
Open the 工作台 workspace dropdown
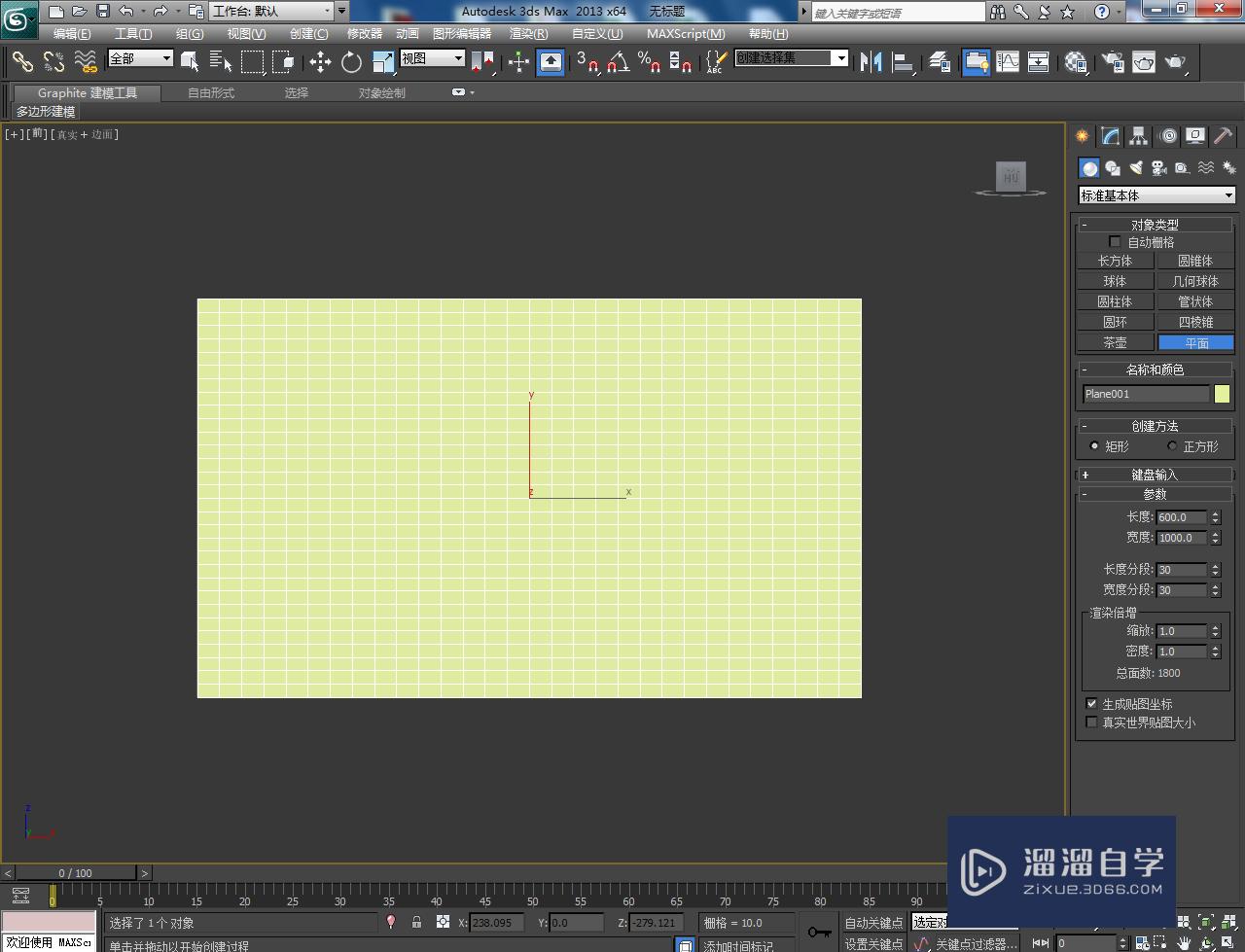272,12
